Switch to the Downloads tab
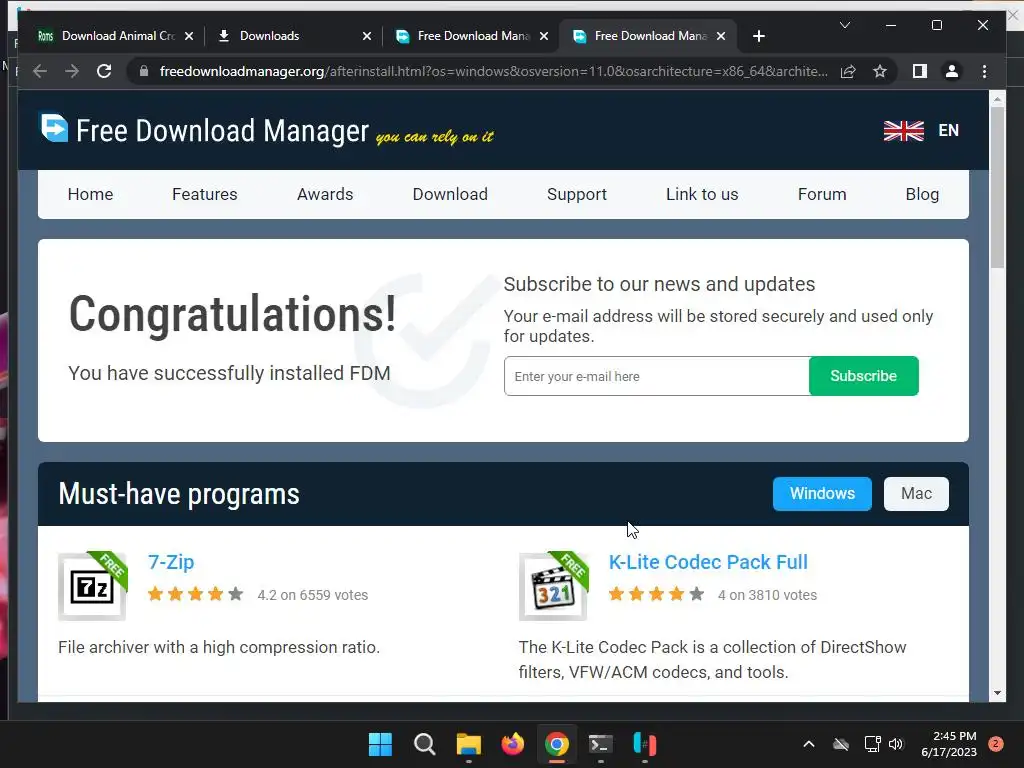 (x=294, y=36)
